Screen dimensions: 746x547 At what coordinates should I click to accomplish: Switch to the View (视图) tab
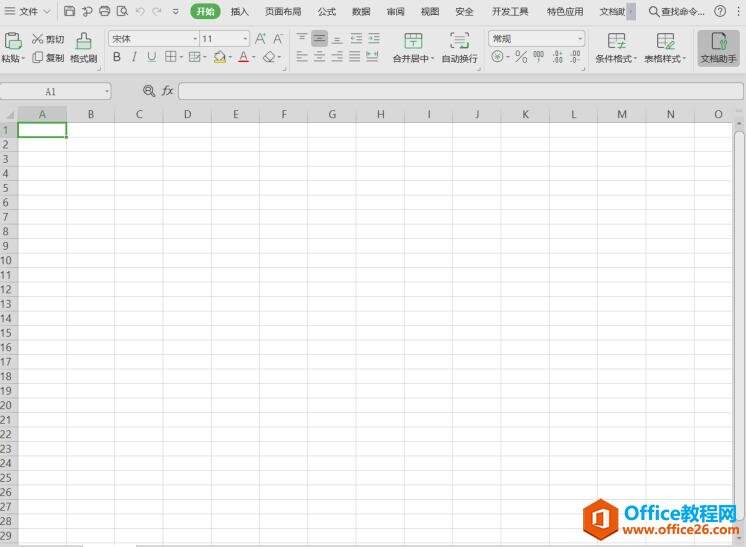tap(430, 11)
